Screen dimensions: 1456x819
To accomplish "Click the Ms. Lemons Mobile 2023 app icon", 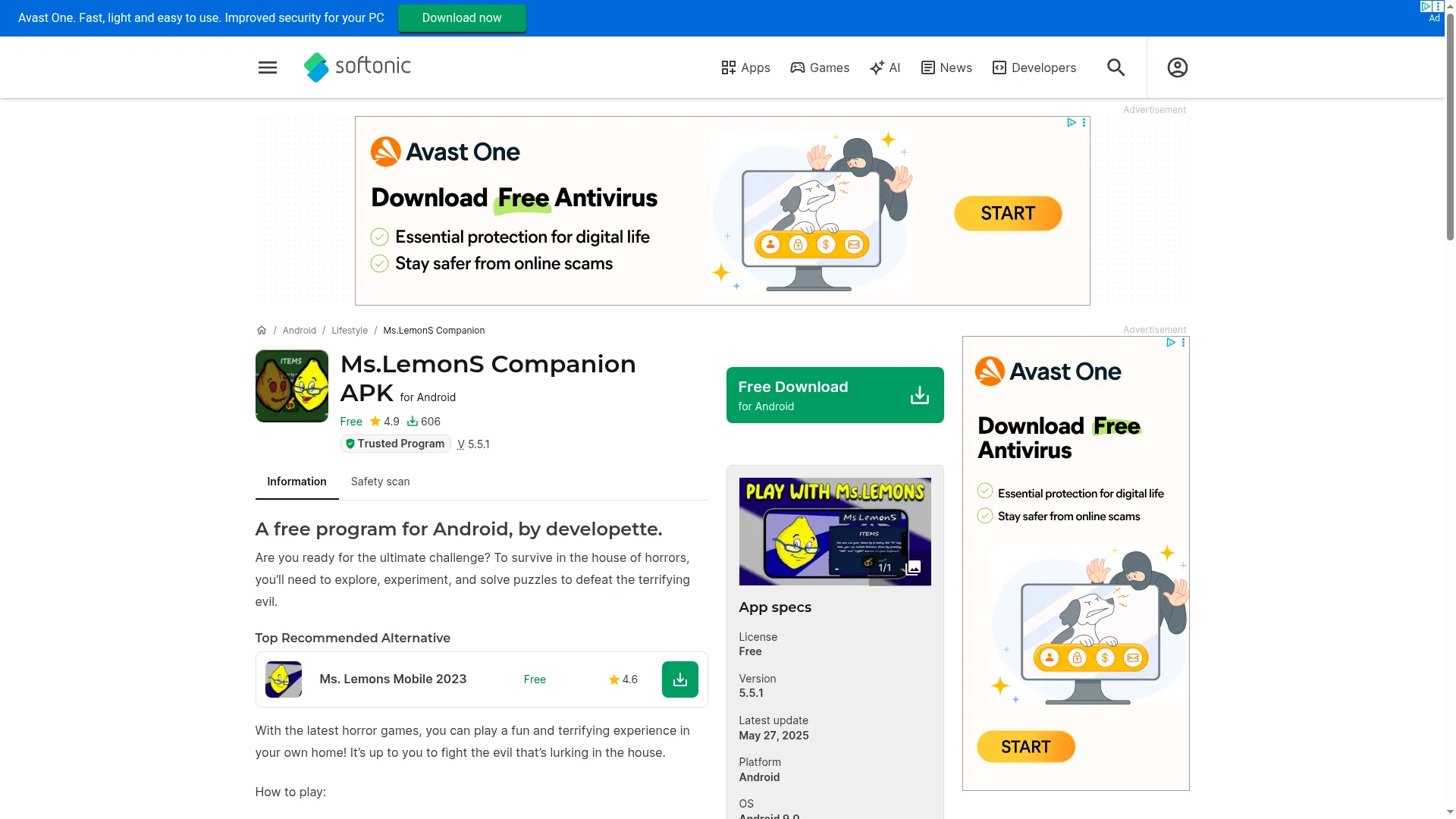I will point(284,679).
